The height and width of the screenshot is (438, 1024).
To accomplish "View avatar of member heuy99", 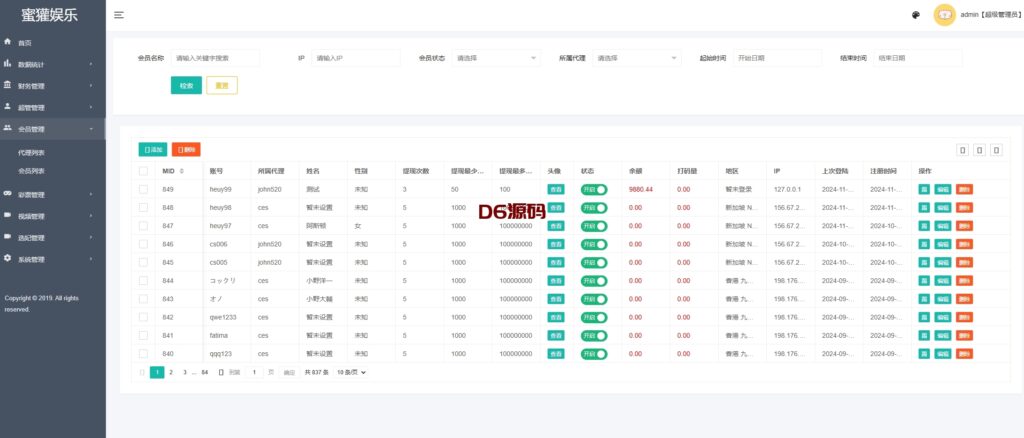I will 556,189.
